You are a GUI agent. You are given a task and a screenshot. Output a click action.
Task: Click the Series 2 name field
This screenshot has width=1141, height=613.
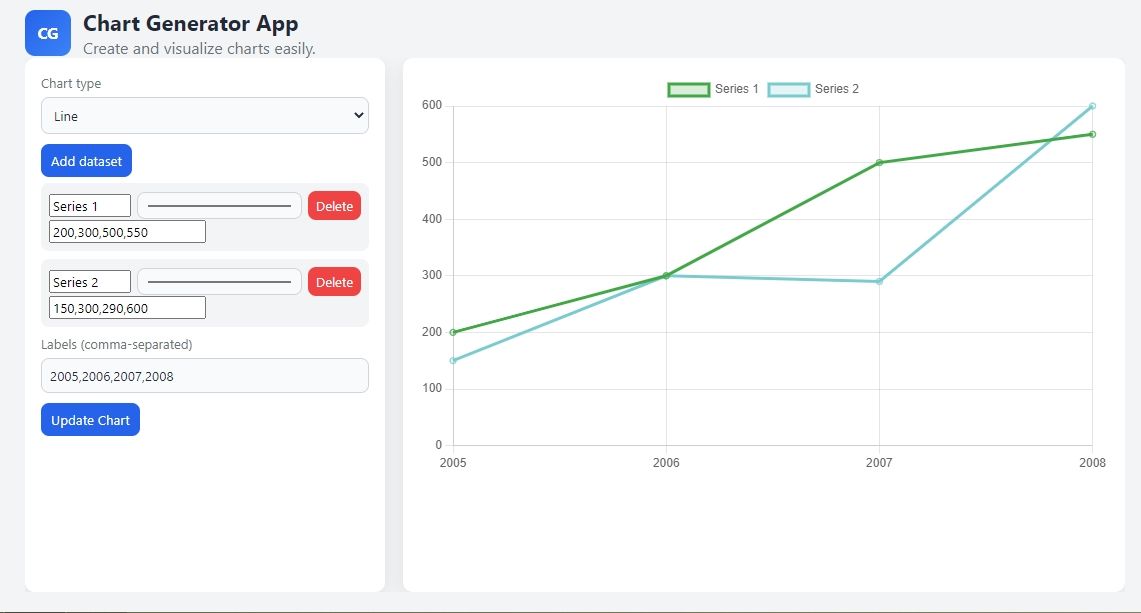coord(90,282)
